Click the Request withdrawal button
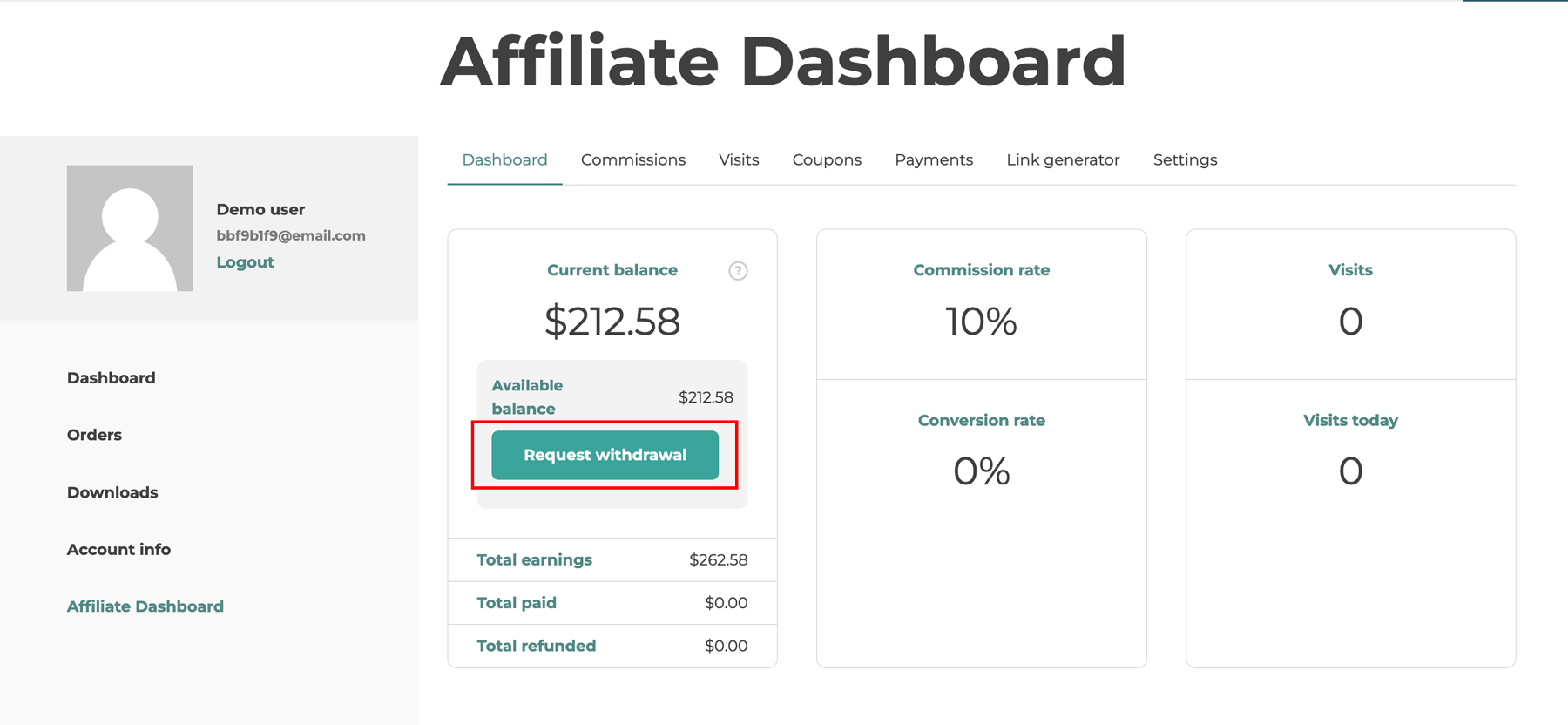This screenshot has height=725, width=1568. pyautogui.click(x=605, y=455)
